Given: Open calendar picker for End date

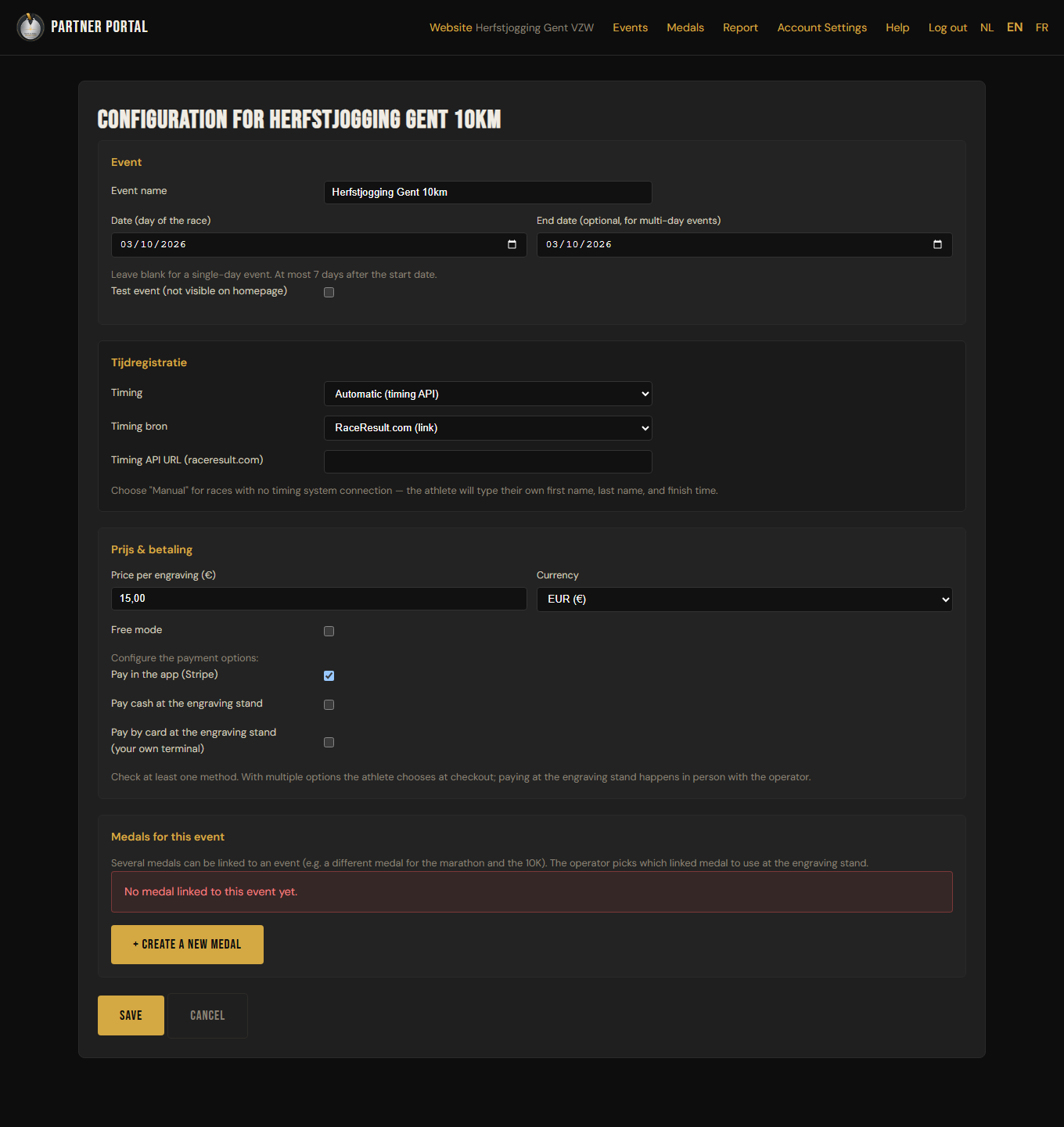Looking at the screenshot, I should point(937,244).
